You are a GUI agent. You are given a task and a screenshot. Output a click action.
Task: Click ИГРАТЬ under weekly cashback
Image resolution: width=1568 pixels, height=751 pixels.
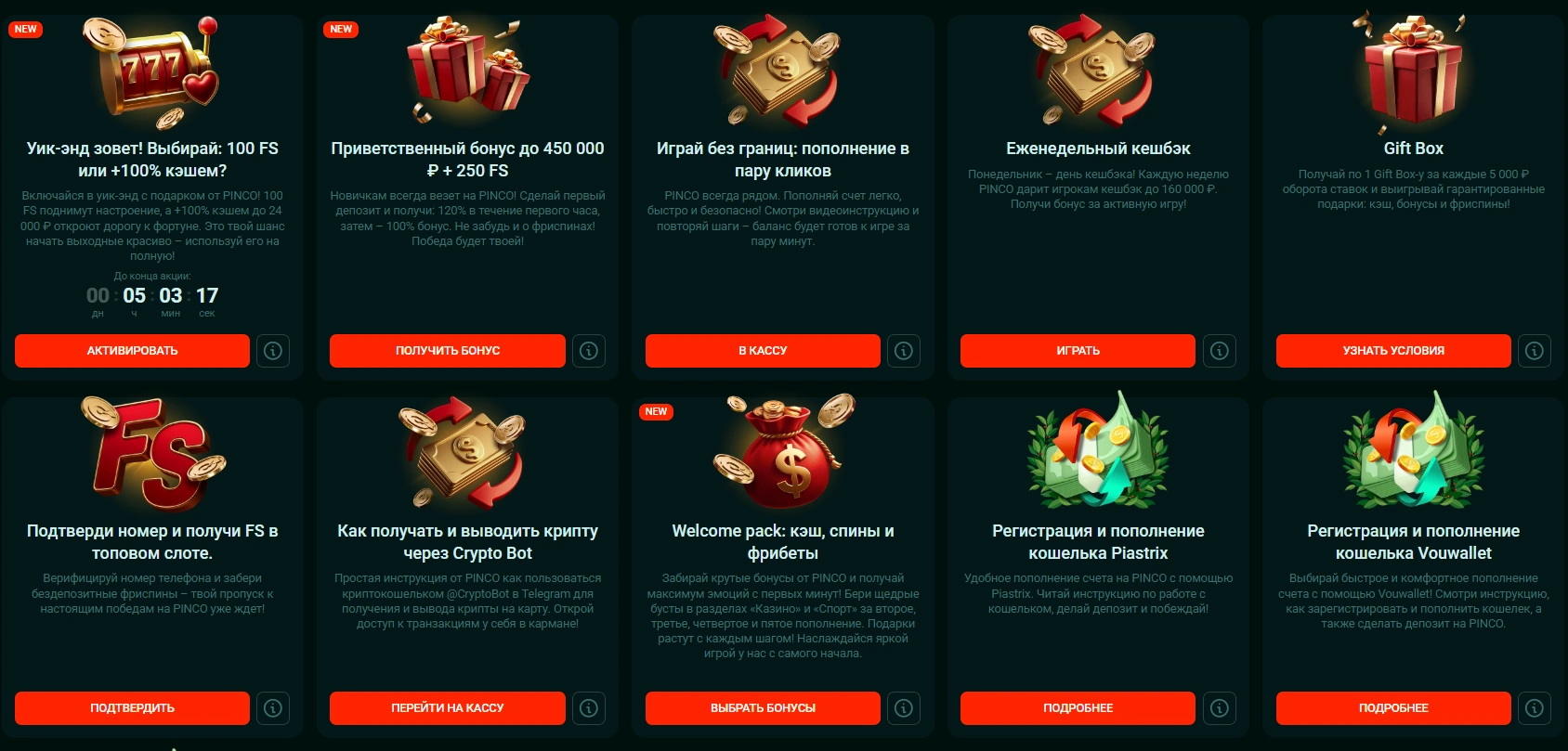click(x=1078, y=351)
